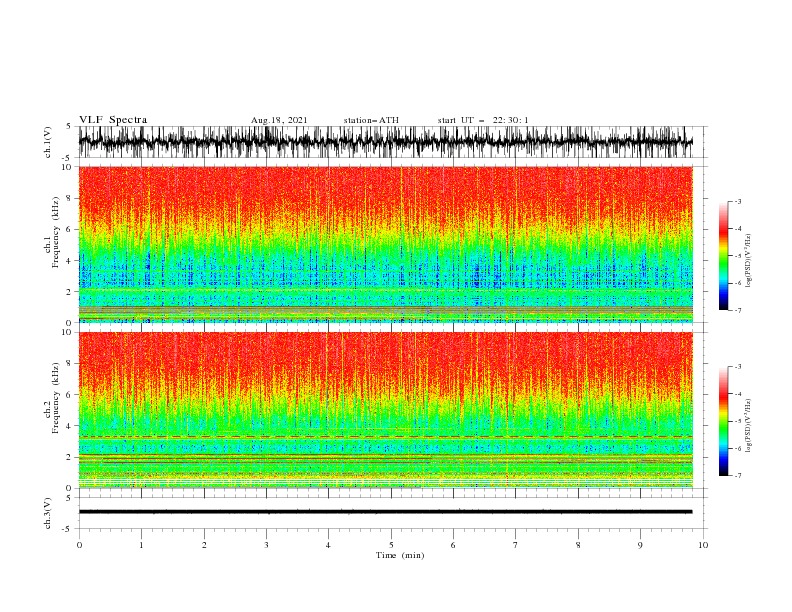Click the time axis tick label '9'

[640, 545]
